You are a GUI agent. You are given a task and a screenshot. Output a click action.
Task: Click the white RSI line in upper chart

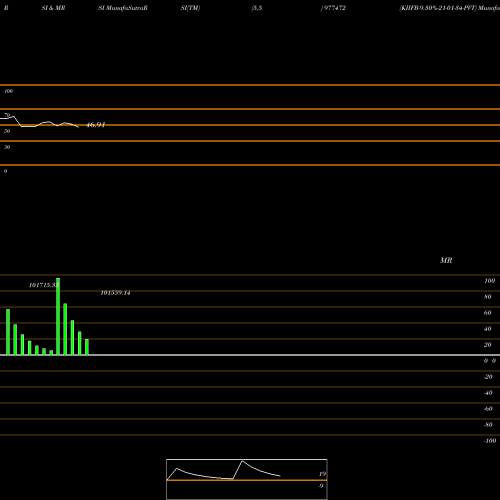point(39,122)
